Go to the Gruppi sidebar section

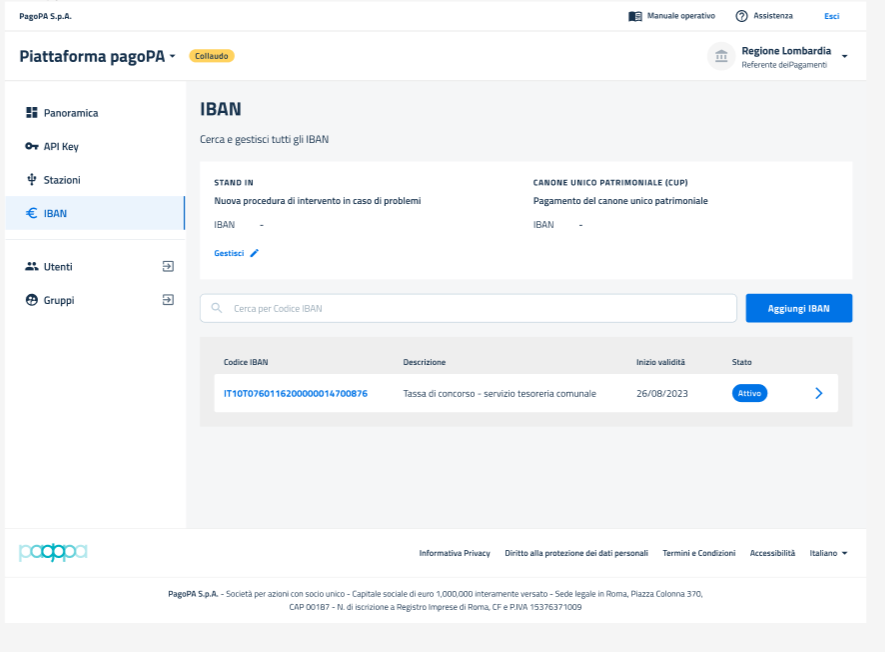point(58,300)
